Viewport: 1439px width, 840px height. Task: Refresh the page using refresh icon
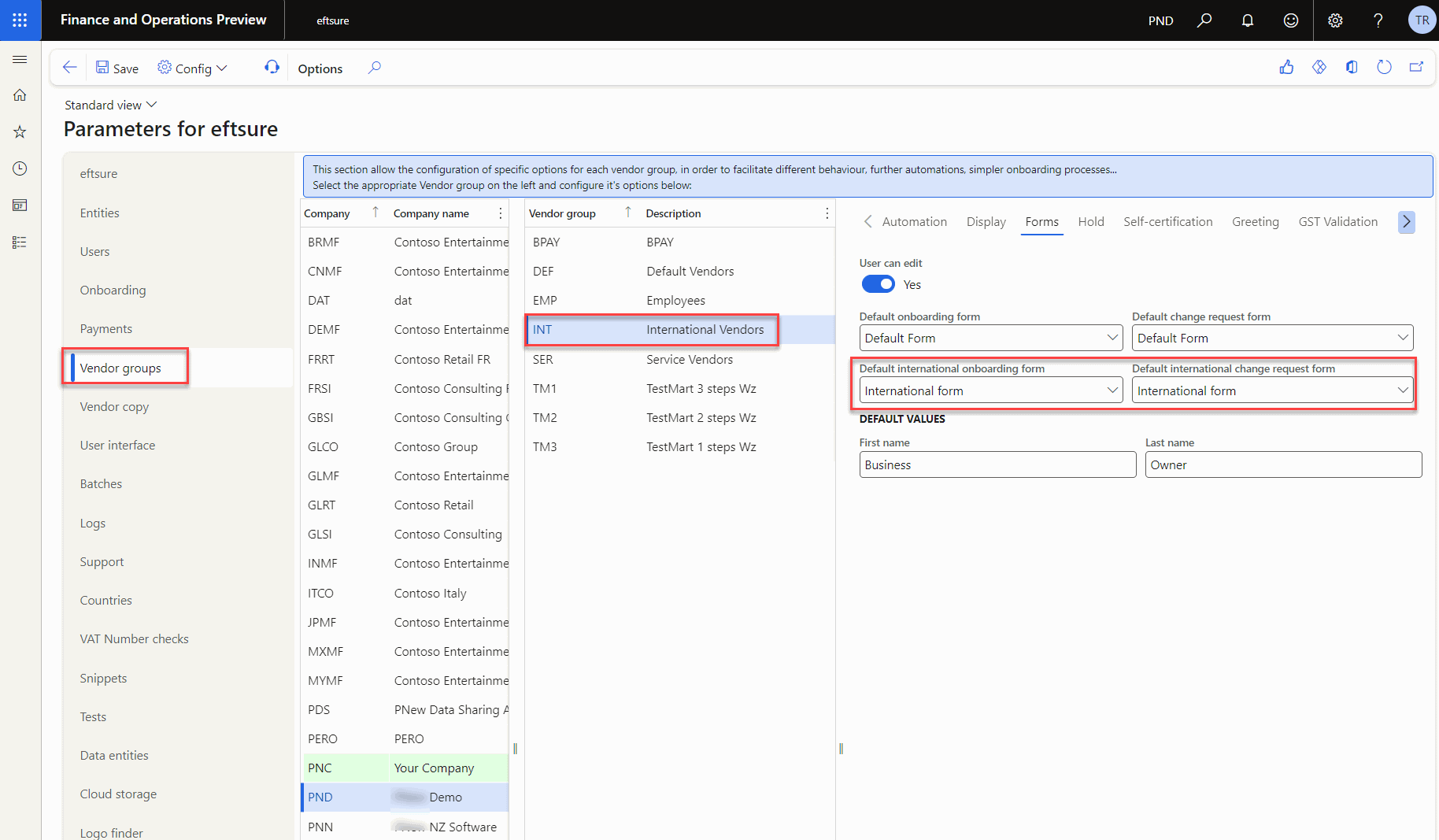pyautogui.click(x=1384, y=68)
